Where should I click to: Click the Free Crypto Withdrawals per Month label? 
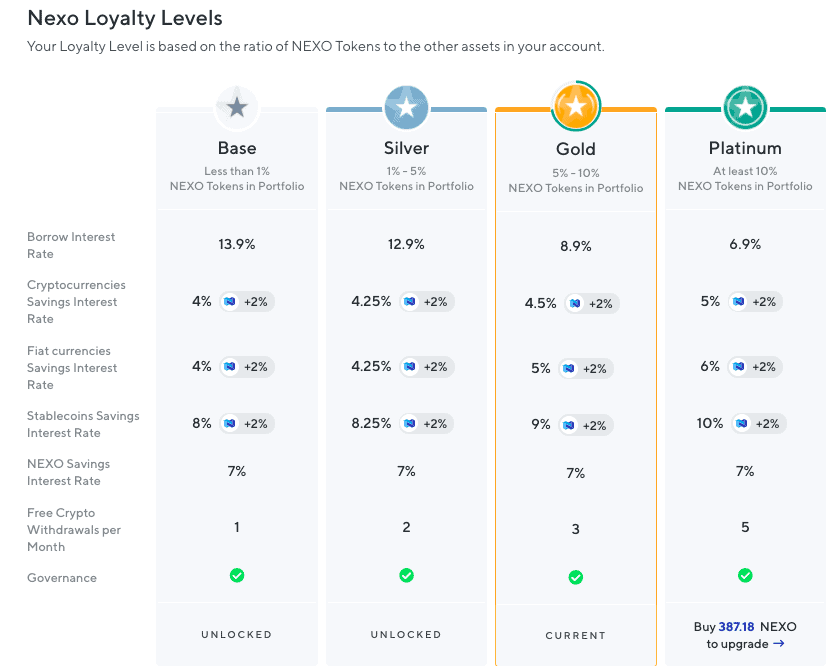(x=74, y=530)
